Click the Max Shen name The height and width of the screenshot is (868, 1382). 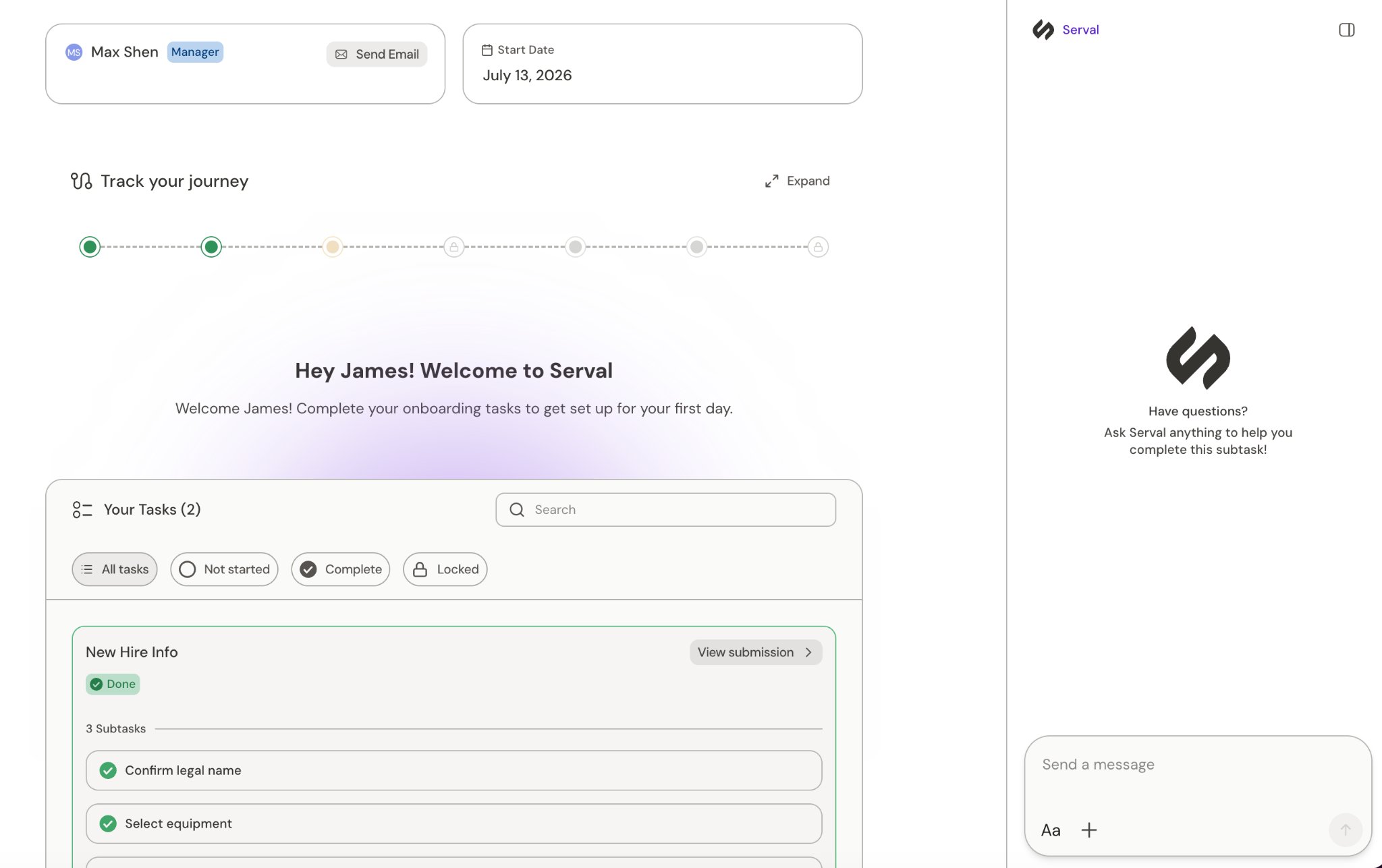(x=124, y=52)
